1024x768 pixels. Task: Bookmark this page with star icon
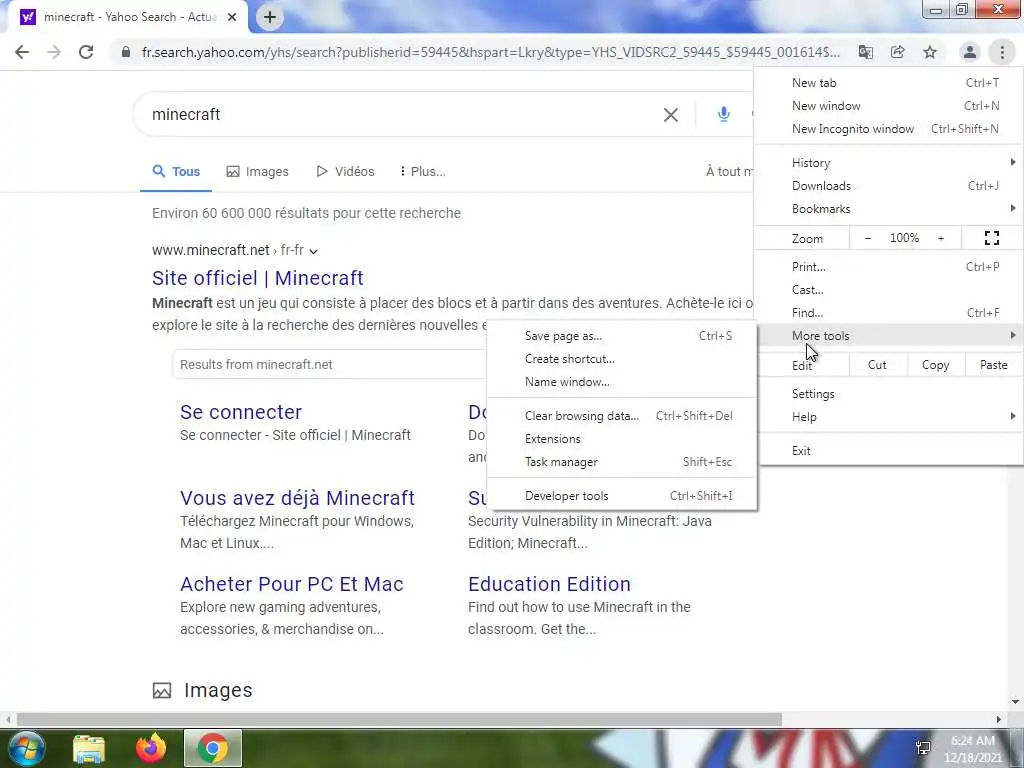(930, 52)
